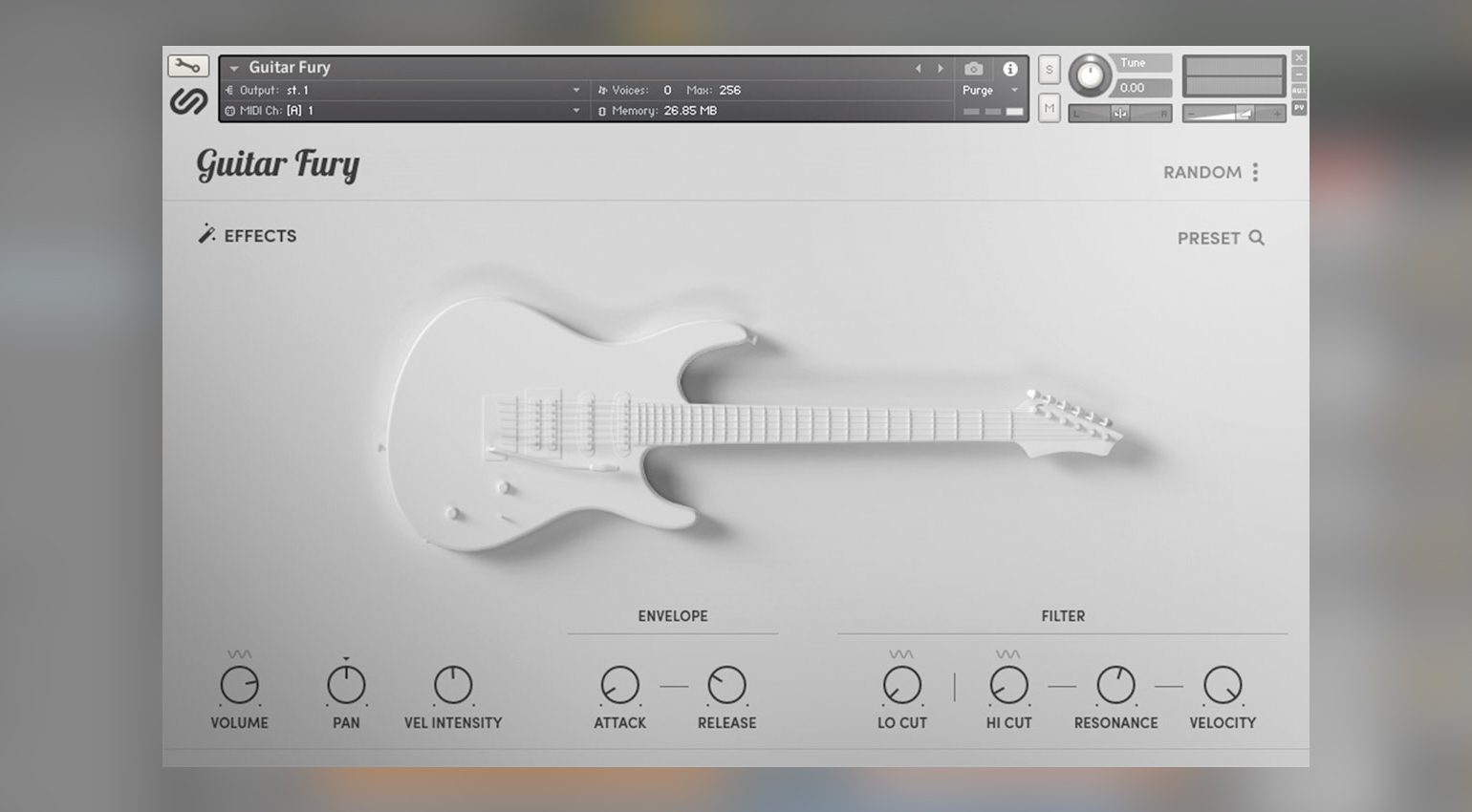The height and width of the screenshot is (812, 1472).
Task: Open the Effects page
Action: point(260,236)
